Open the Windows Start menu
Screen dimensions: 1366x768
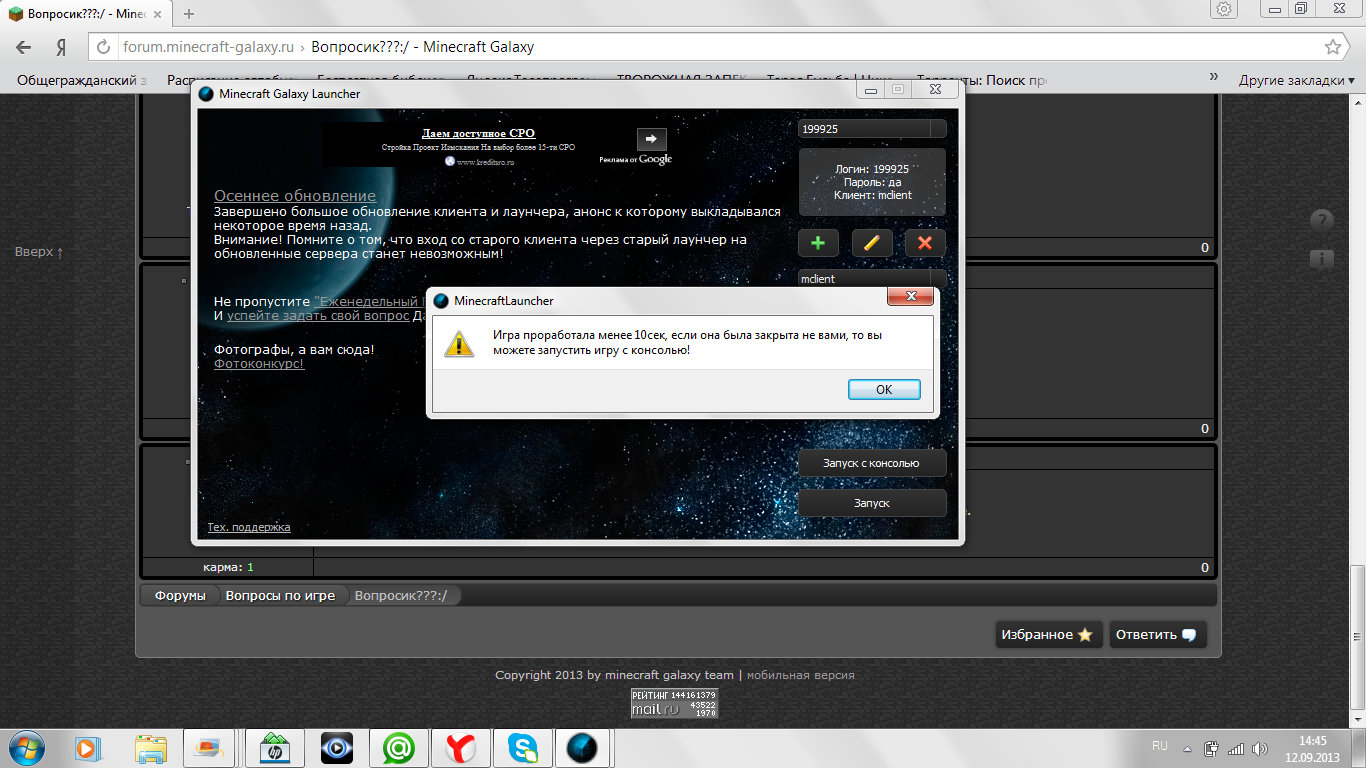click(27, 747)
